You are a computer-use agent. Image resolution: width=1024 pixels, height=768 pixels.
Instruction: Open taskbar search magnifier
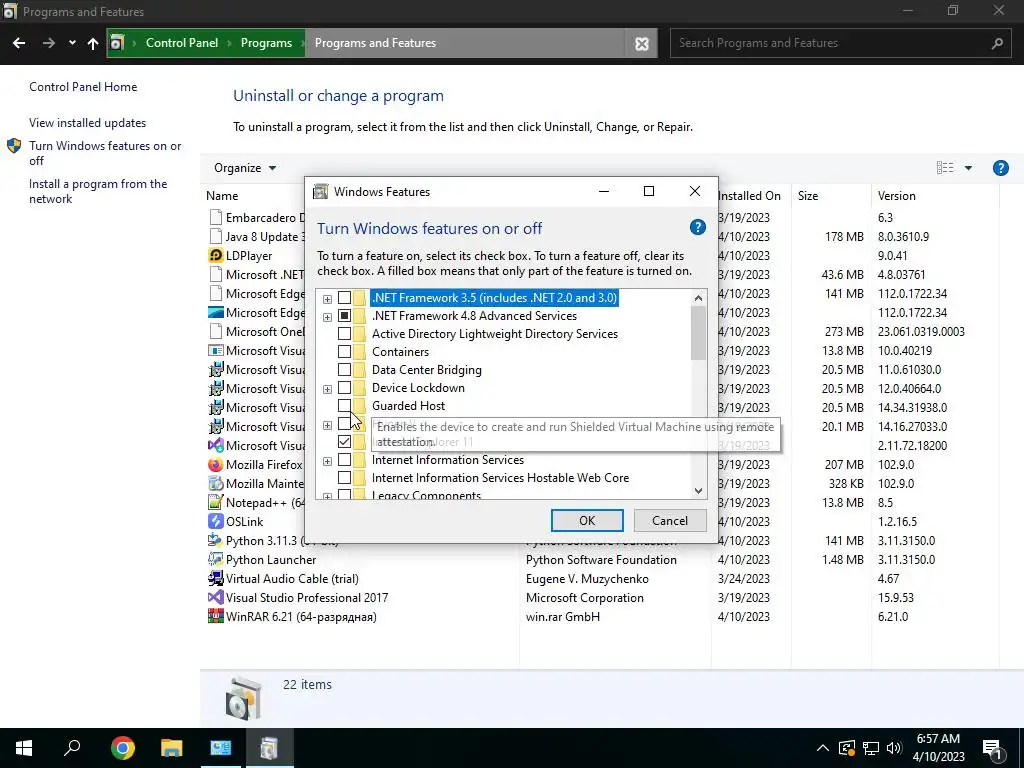(72, 748)
